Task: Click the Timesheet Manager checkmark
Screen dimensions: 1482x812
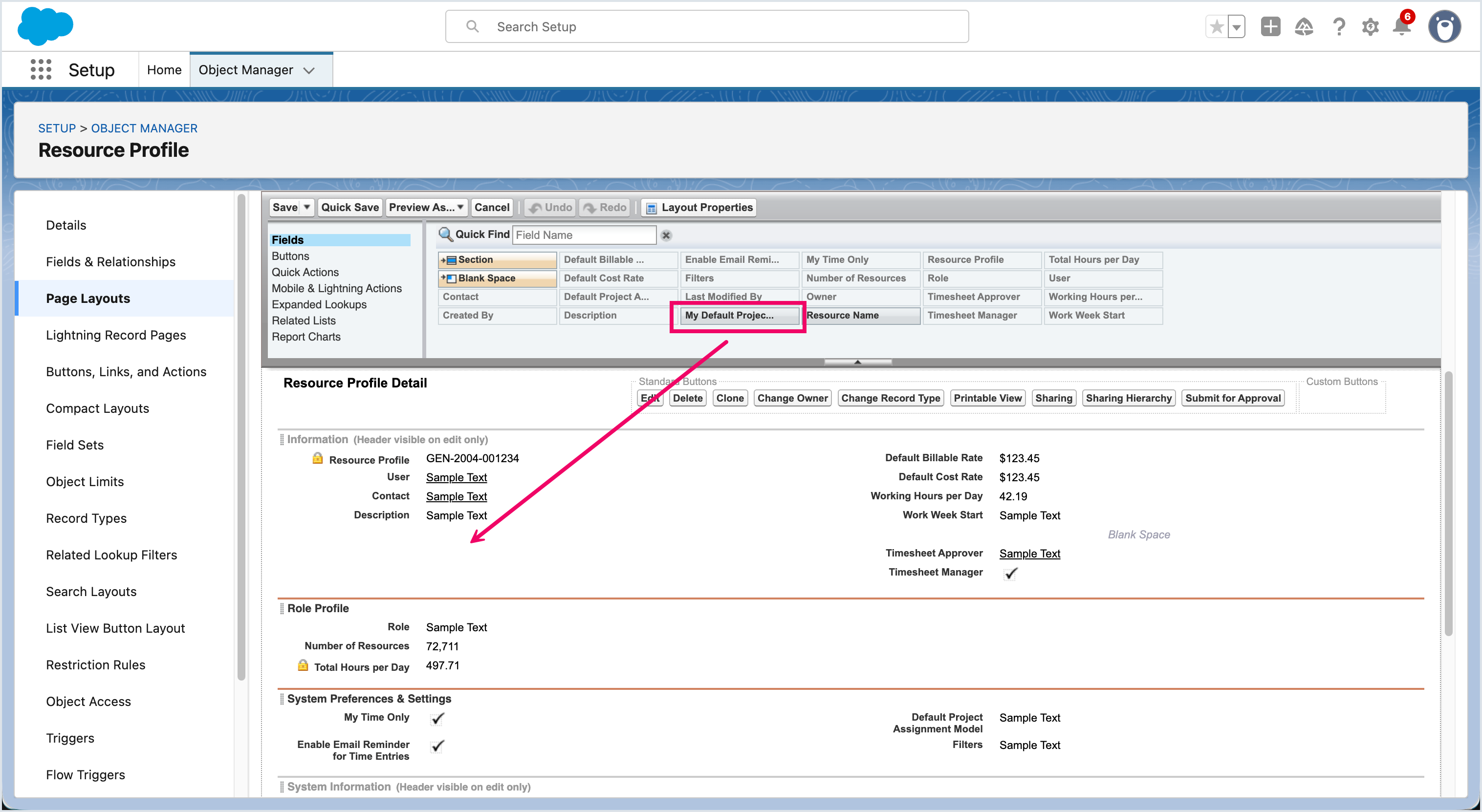Action: [1010, 574]
